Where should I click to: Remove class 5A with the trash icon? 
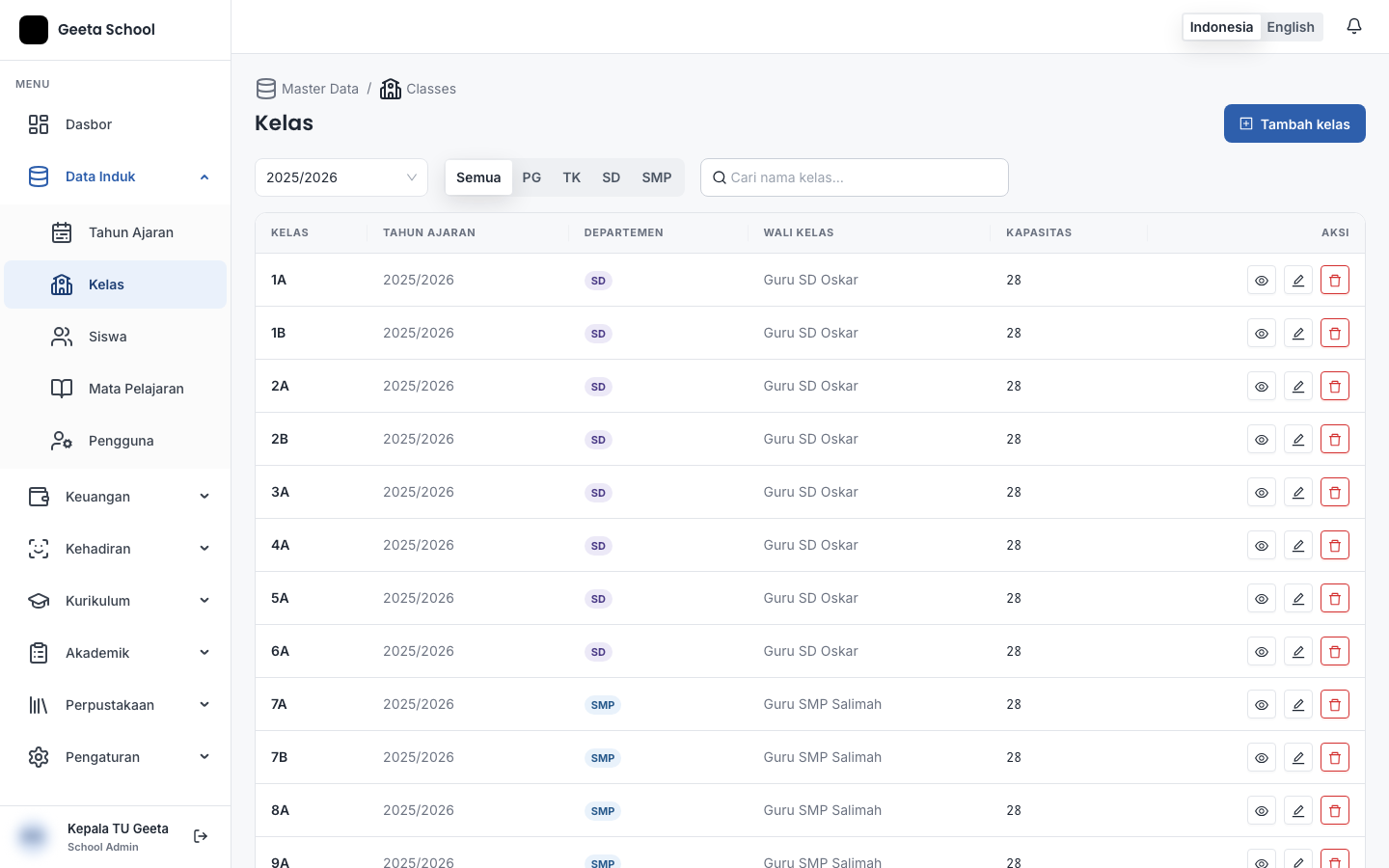(1335, 598)
